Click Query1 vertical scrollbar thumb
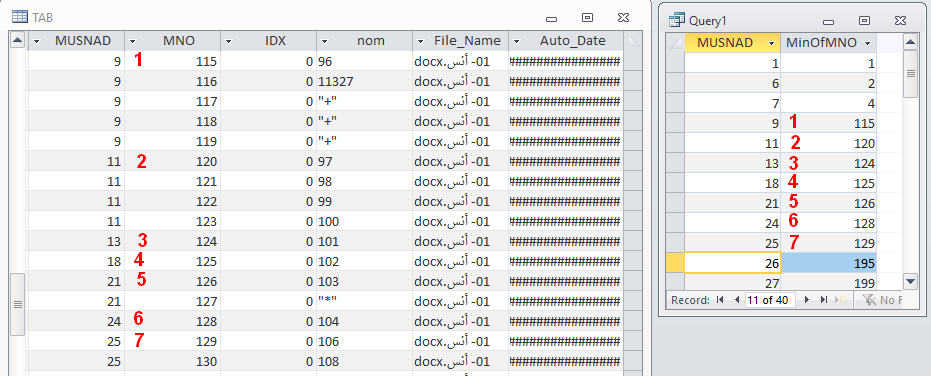The width and height of the screenshot is (931, 376). 910,73
